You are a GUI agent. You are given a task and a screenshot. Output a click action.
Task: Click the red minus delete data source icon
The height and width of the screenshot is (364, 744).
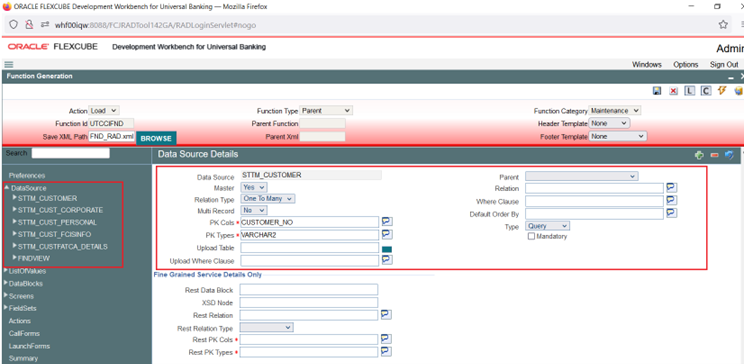[715, 155]
